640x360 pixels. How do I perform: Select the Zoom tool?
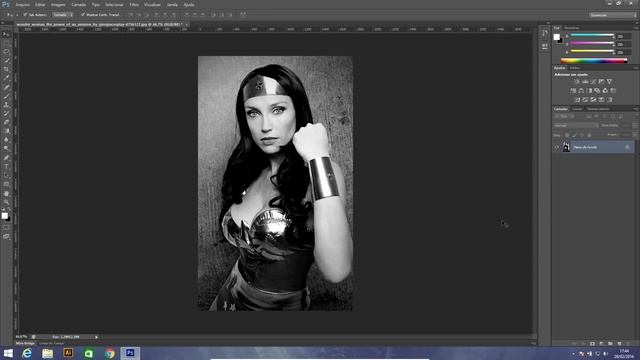point(6,202)
